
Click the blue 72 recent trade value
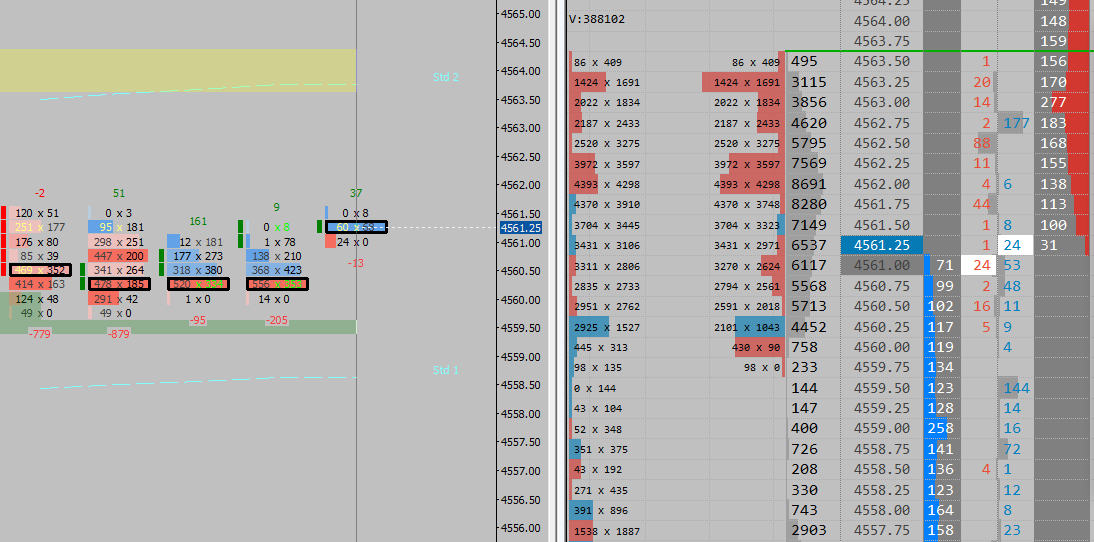pos(1013,449)
